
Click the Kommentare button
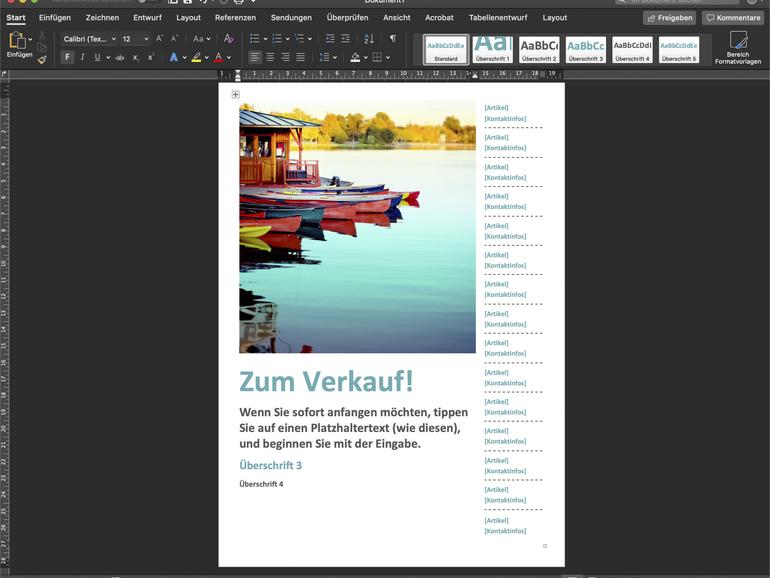733,18
